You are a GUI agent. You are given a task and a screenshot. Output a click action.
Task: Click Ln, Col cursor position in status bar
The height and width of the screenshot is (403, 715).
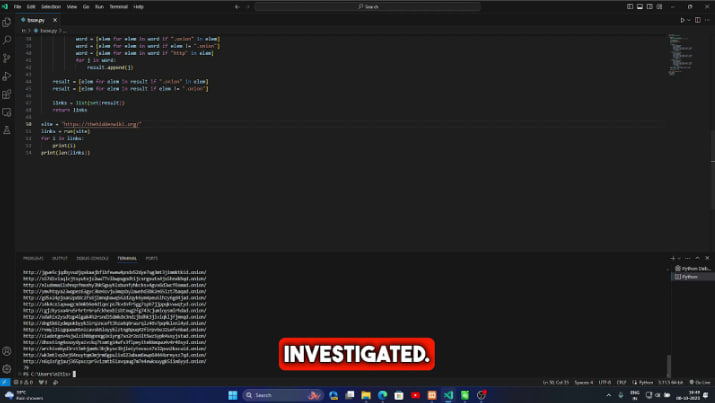[x=556, y=382]
